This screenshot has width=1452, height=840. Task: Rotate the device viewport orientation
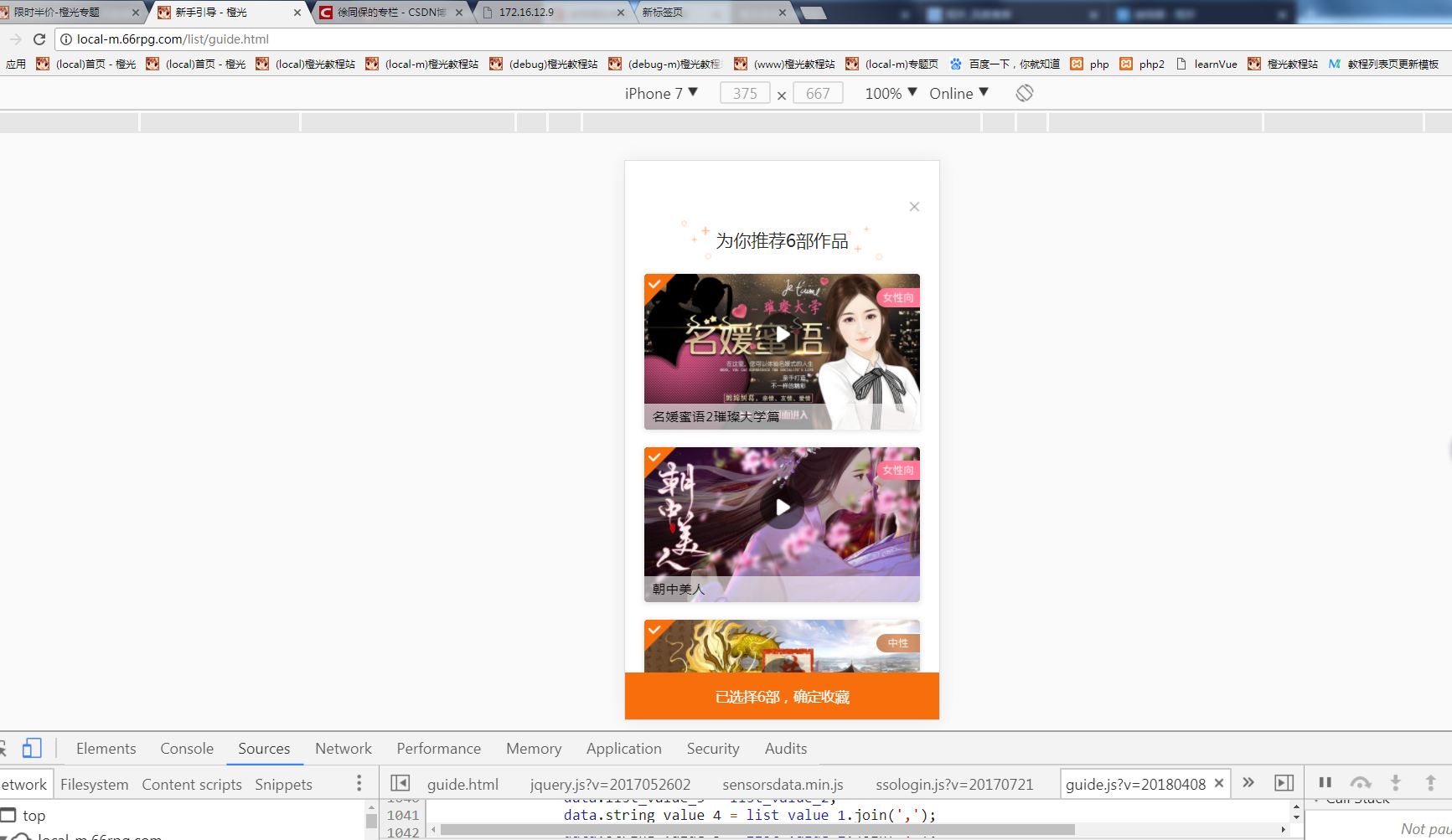click(x=1024, y=93)
